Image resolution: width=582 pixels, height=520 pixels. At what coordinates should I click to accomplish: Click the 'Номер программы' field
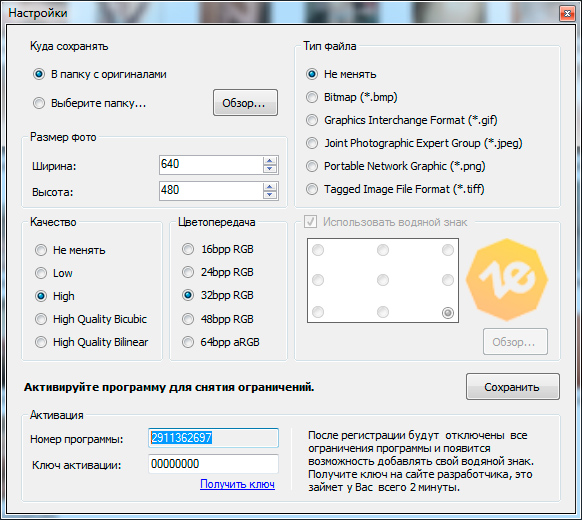(x=213, y=438)
